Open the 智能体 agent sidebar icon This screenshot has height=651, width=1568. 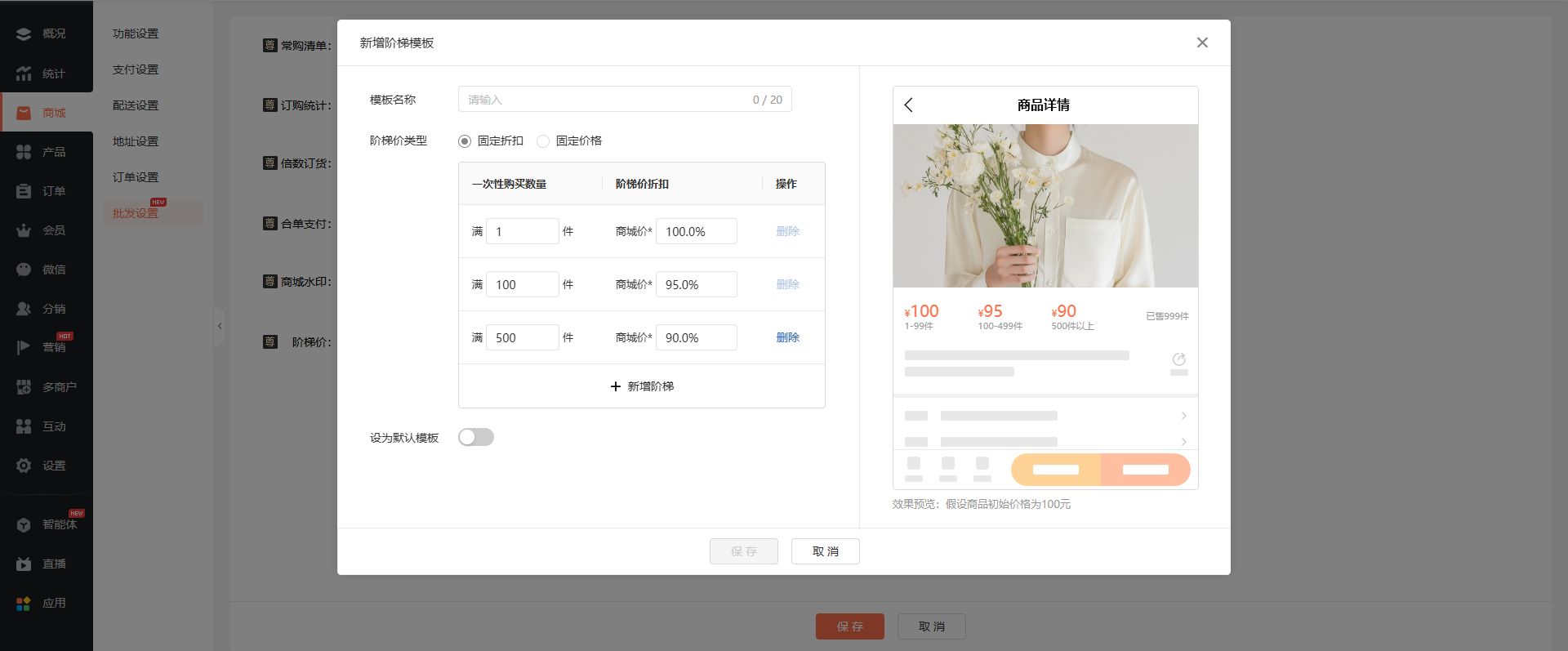24,524
